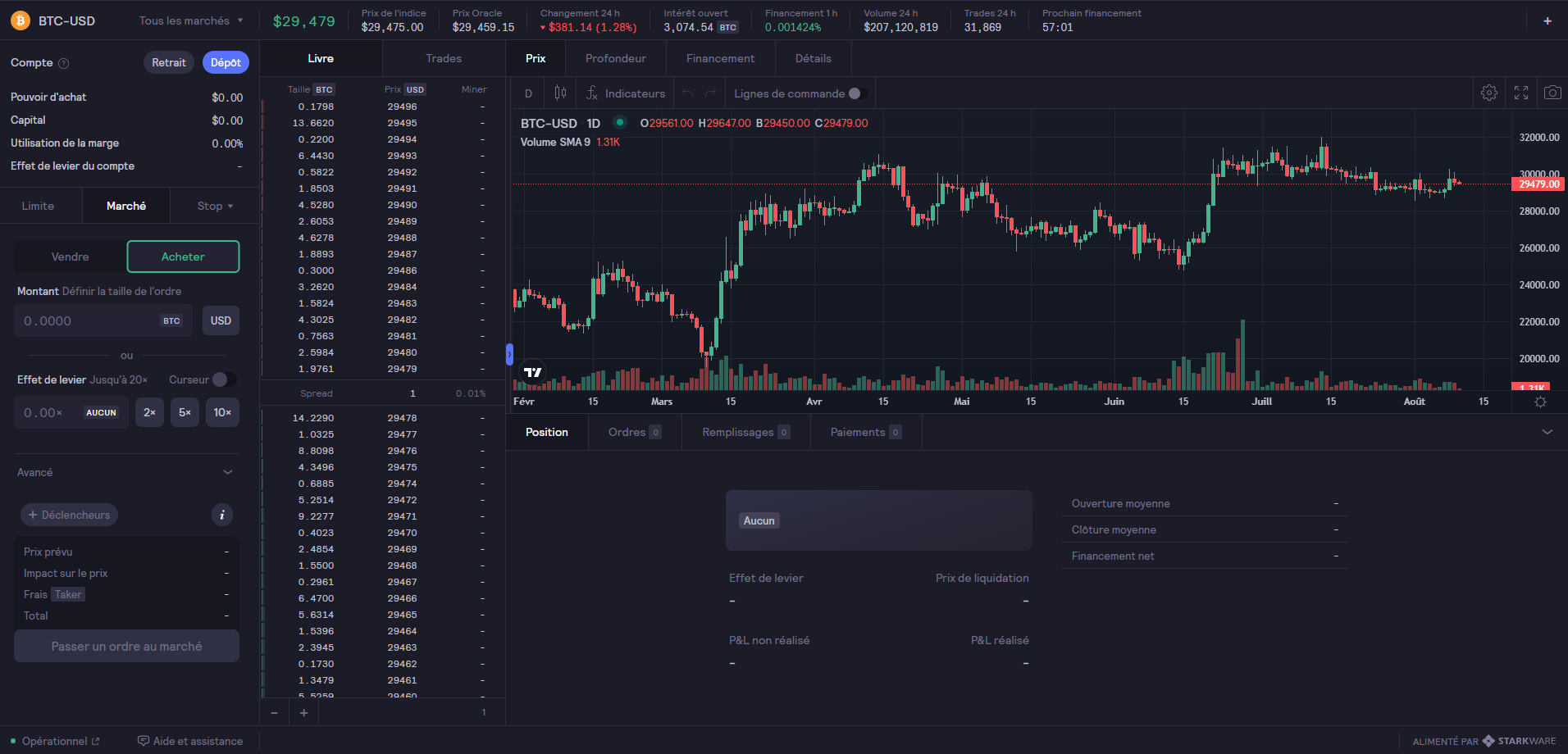Image resolution: width=1568 pixels, height=754 pixels.
Task: Click the help icon next to Compte
Action: 64,63
